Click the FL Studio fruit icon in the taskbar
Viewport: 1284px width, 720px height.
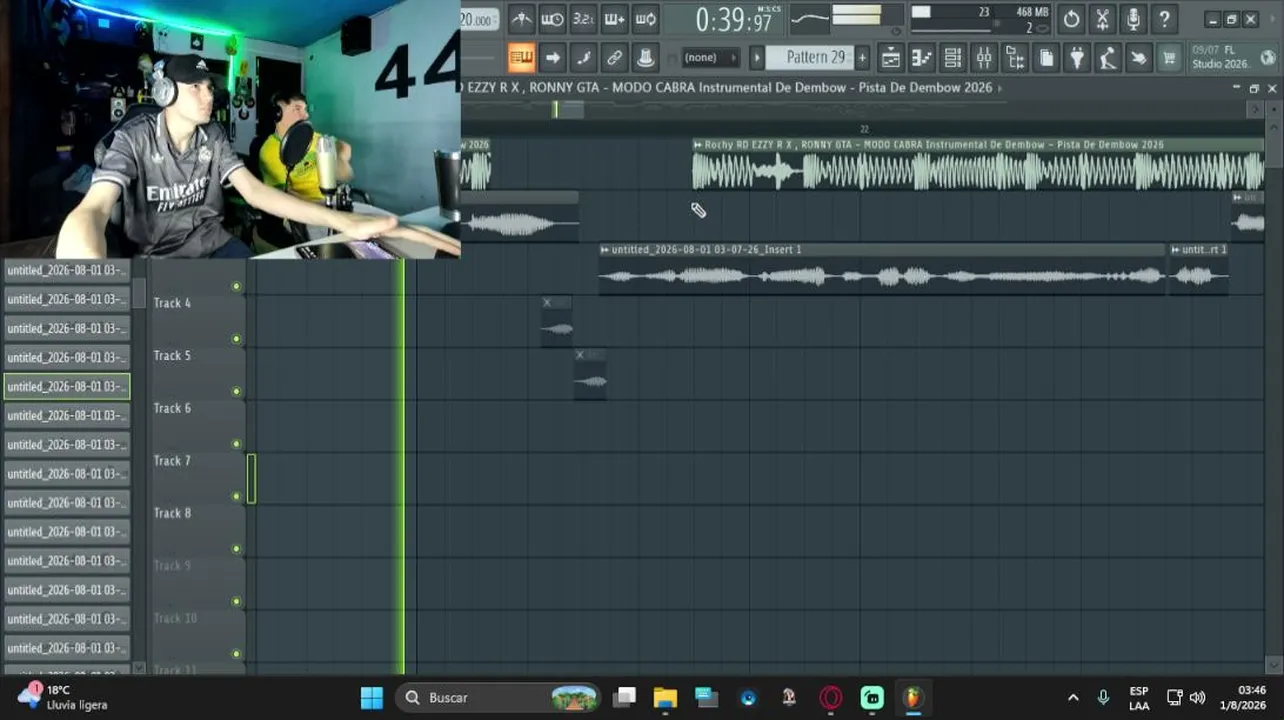[x=912, y=697]
